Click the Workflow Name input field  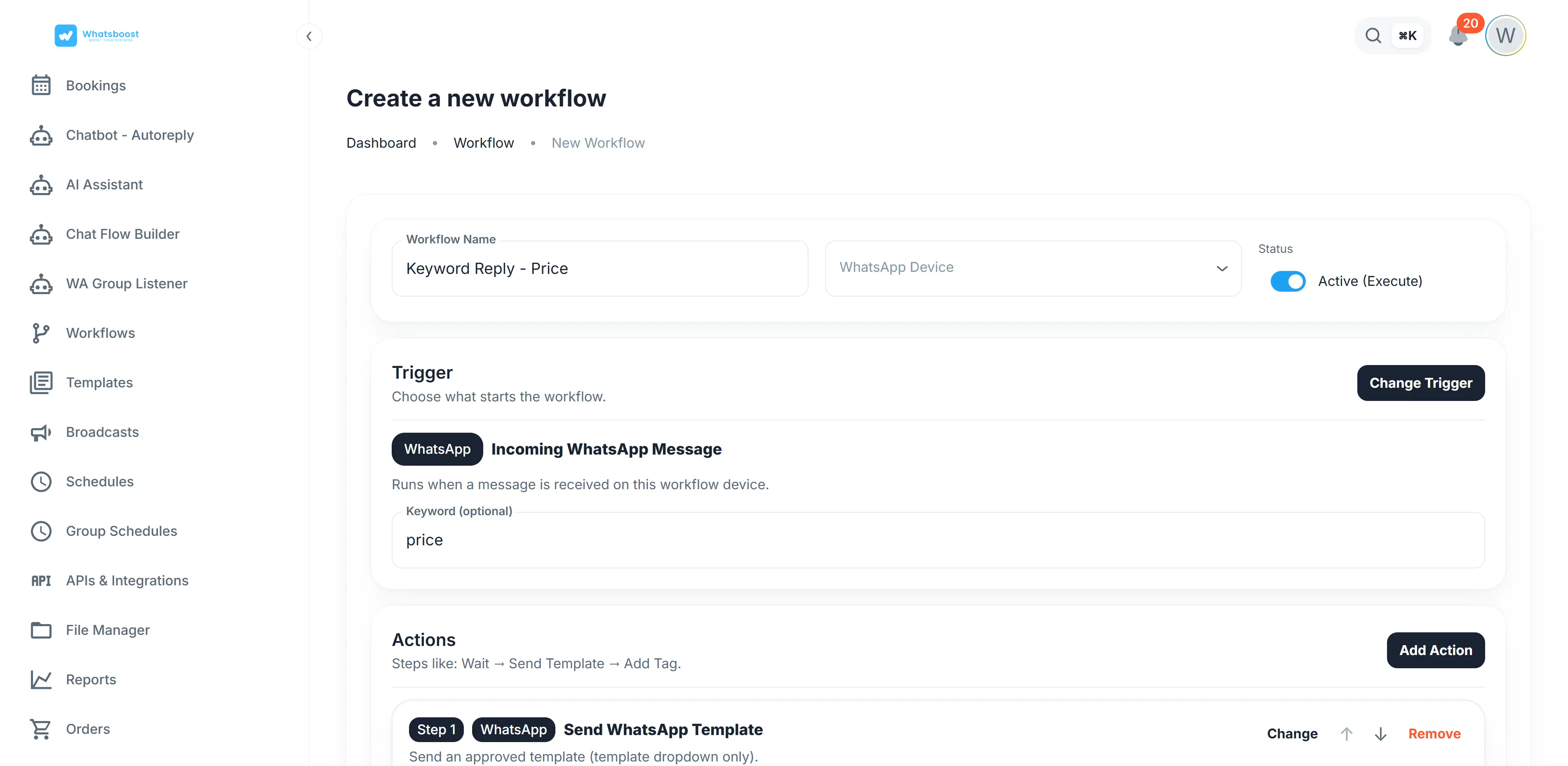click(x=599, y=269)
